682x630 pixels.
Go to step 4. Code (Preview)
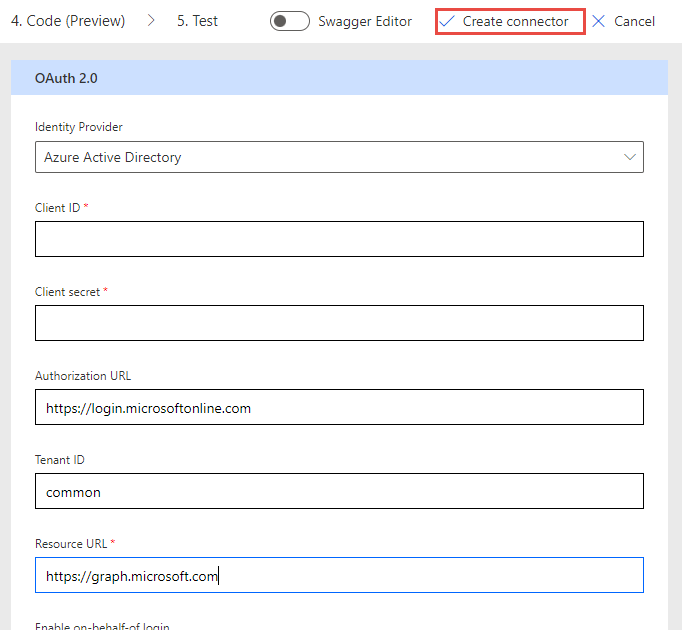pos(68,21)
